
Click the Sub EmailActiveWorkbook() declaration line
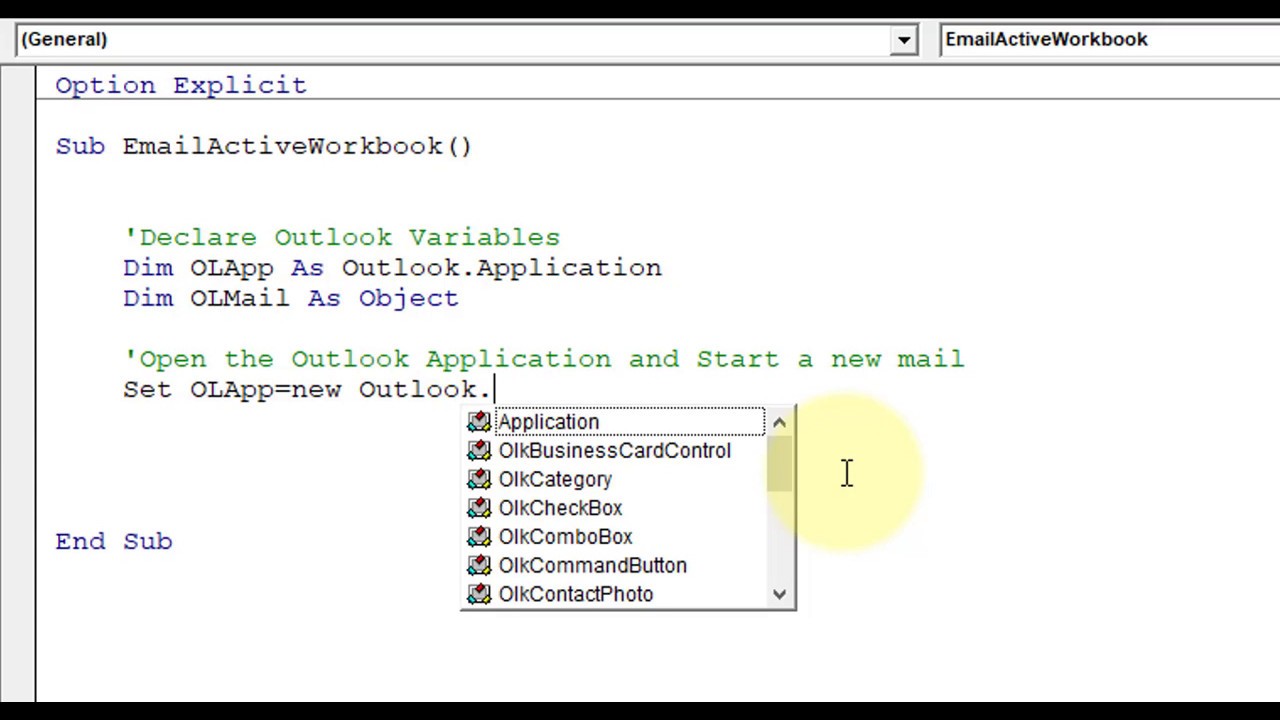263,147
